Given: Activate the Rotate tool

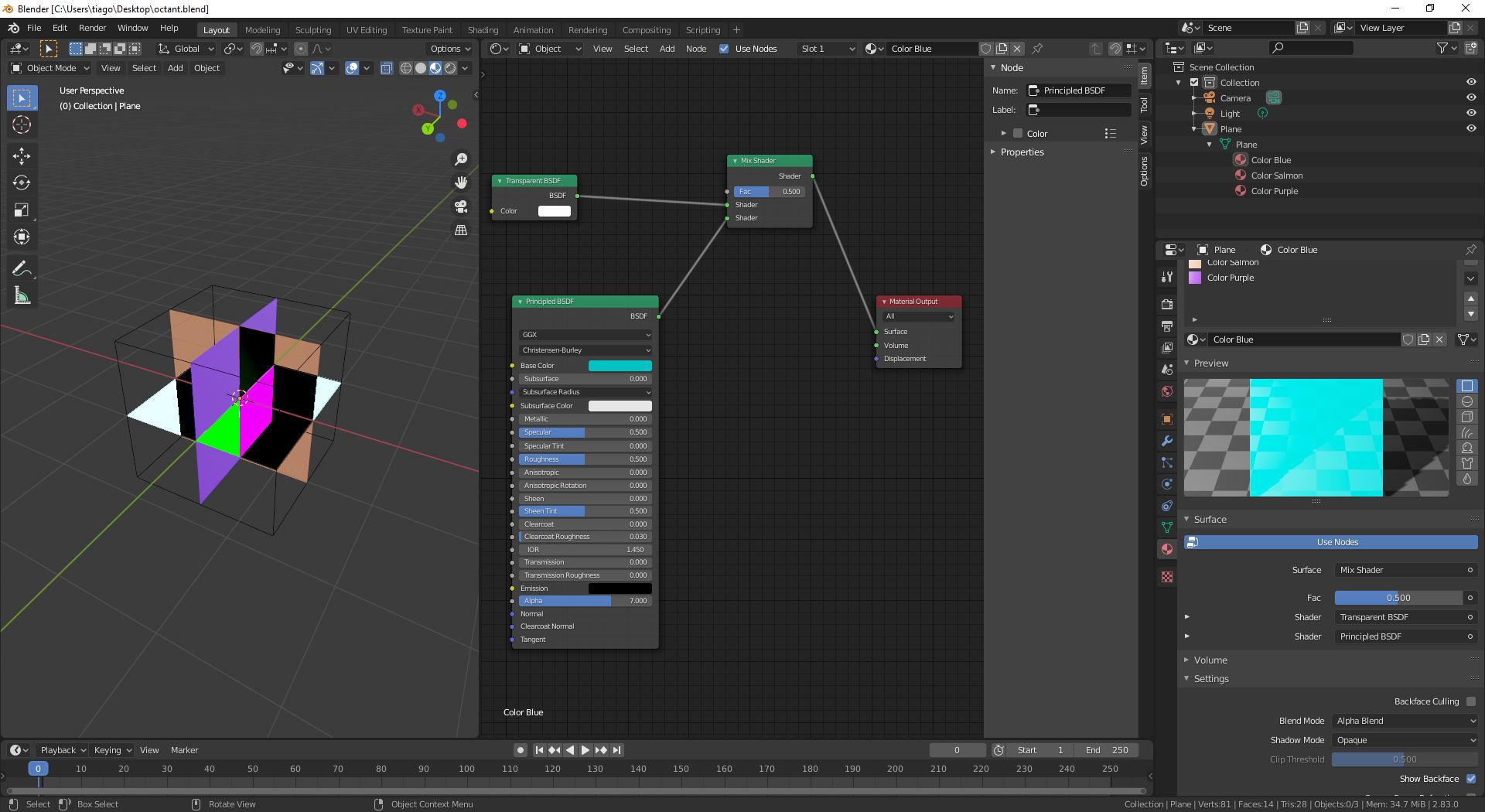Looking at the screenshot, I should (x=22, y=183).
